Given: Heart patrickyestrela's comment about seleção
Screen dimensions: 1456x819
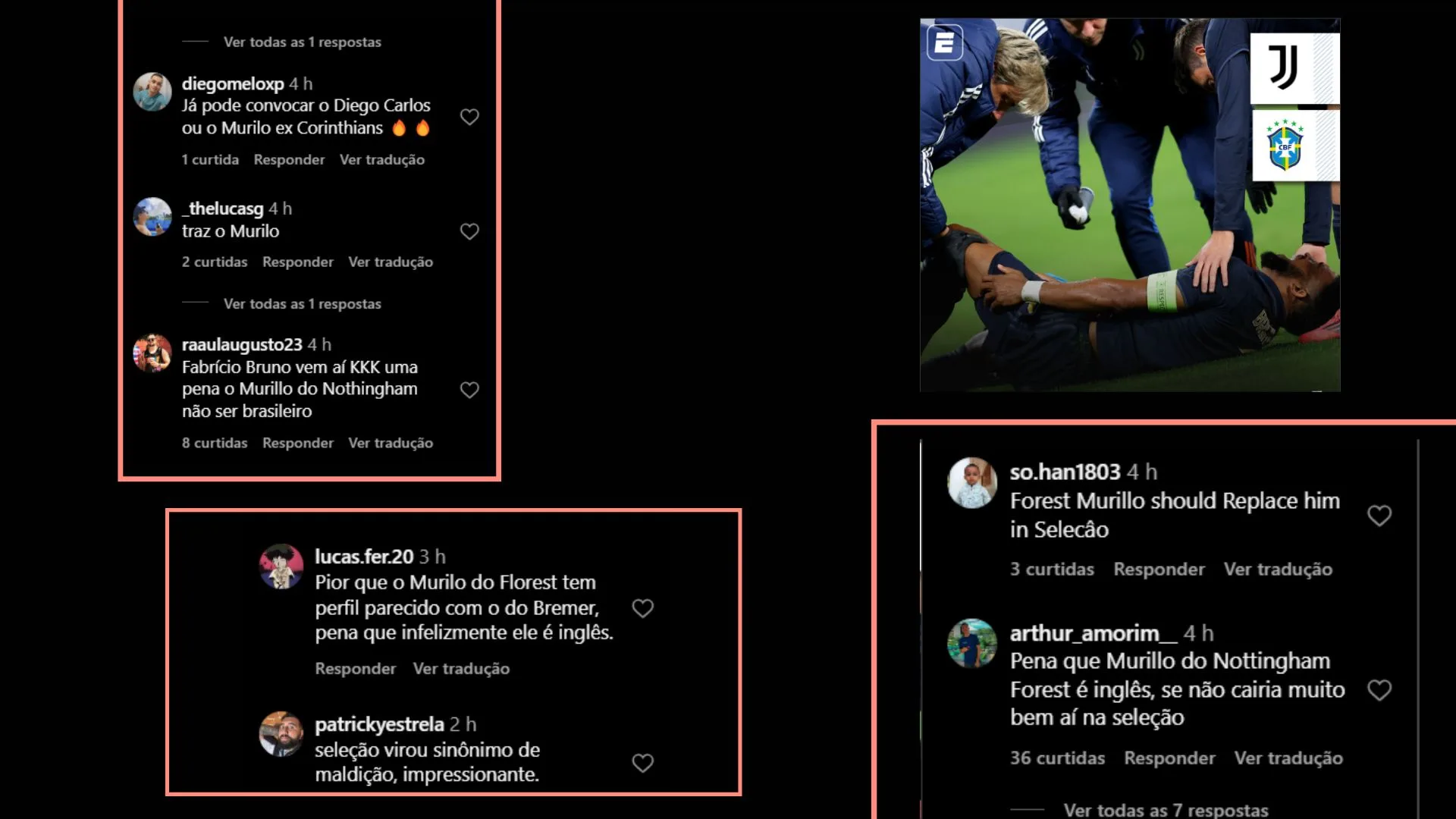Looking at the screenshot, I should coord(642,763).
